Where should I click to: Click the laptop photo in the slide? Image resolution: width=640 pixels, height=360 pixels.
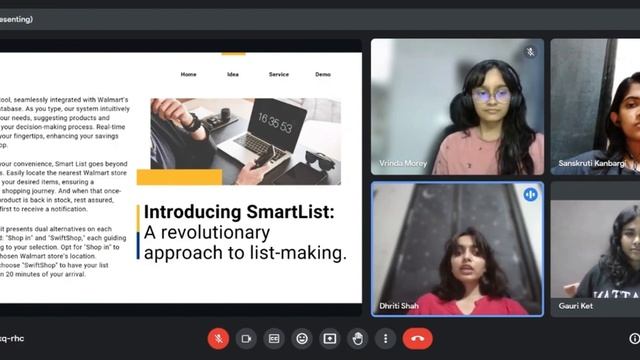click(245, 141)
